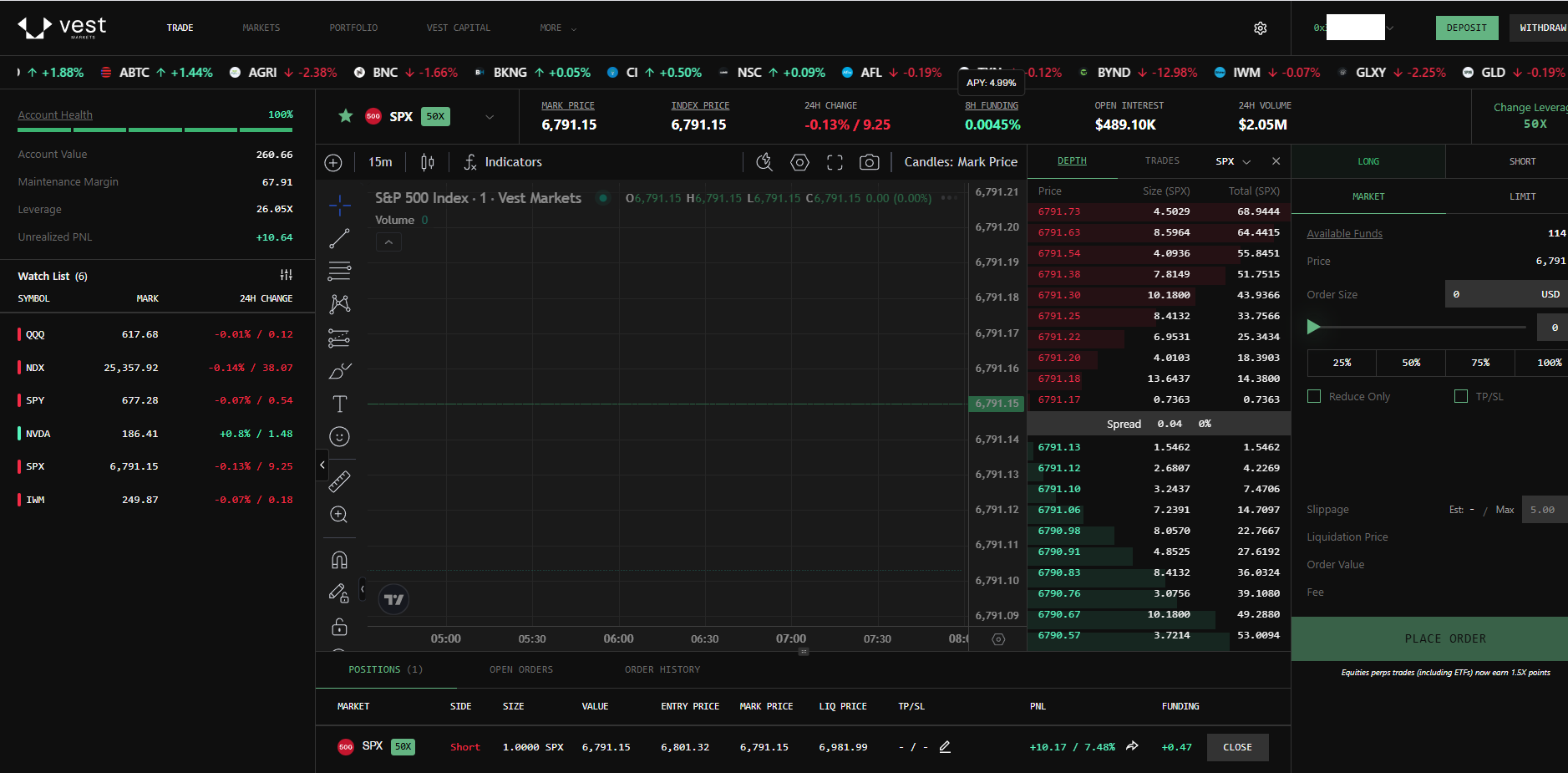Viewport: 1568px width, 773px height.
Task: Edit the max slippage input field
Action: click(x=1545, y=510)
